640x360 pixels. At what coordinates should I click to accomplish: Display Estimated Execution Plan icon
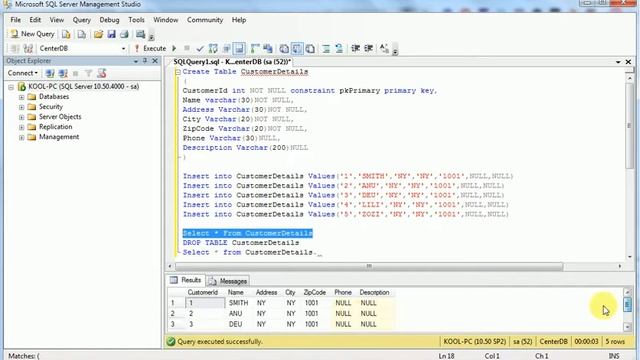(x=213, y=49)
